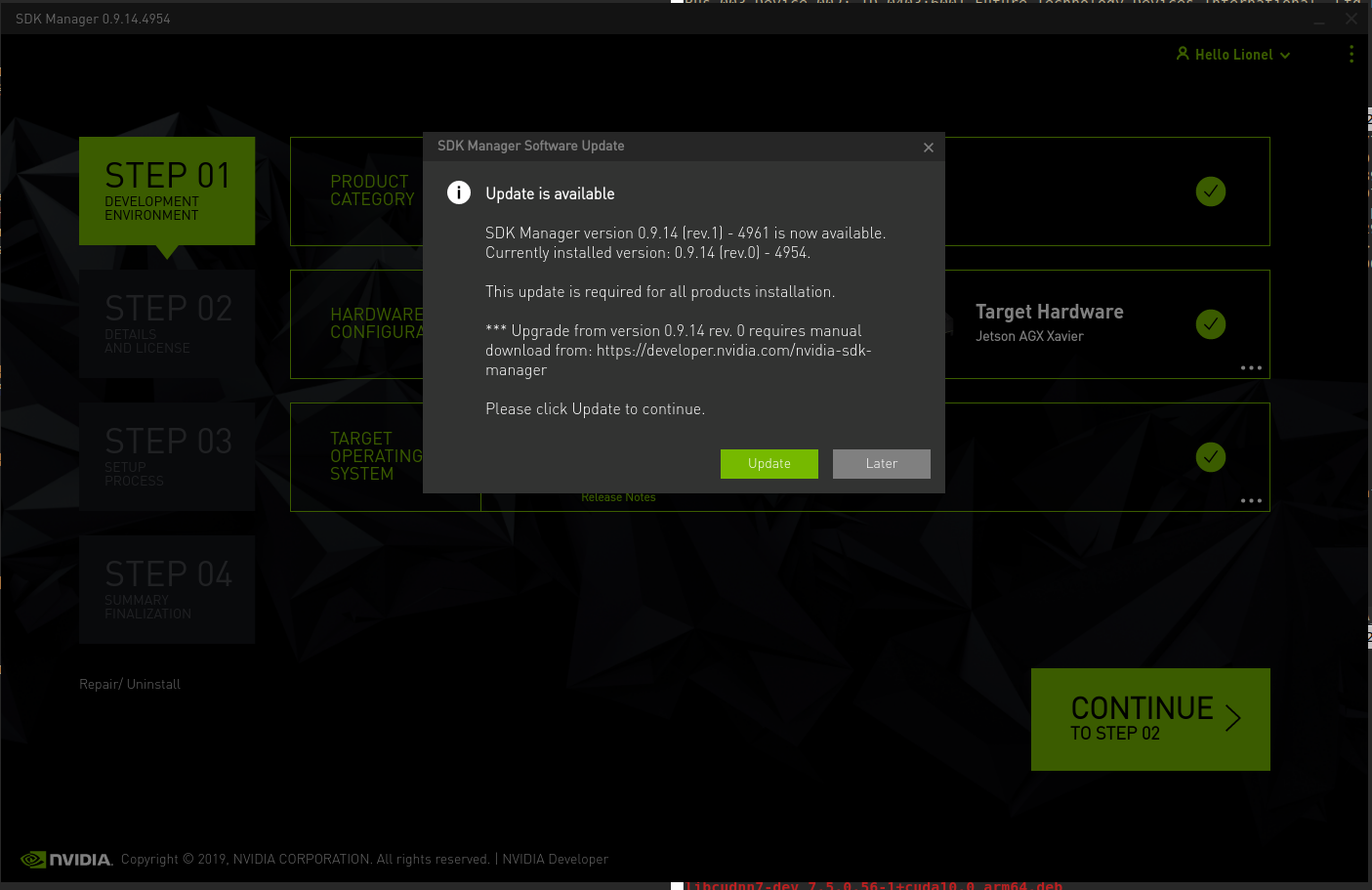
Task: Click the Continue arrow chevron icon
Action: [1233, 718]
